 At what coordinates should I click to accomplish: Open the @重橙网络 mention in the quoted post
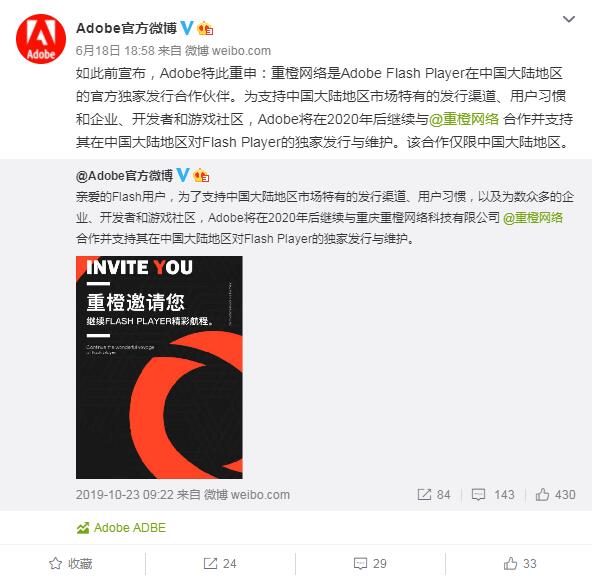[533, 218]
